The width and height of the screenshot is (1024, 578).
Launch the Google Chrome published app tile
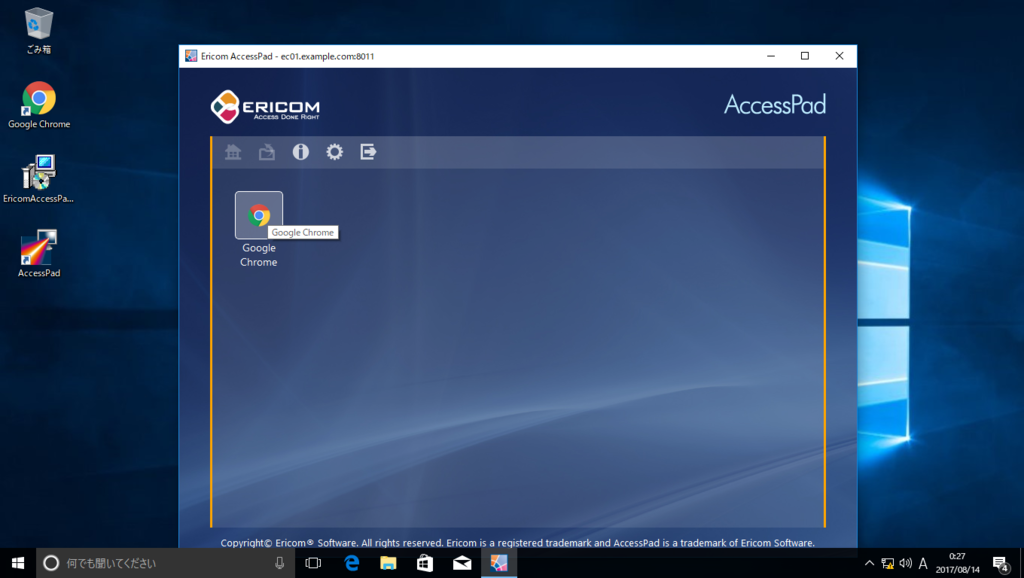point(259,215)
